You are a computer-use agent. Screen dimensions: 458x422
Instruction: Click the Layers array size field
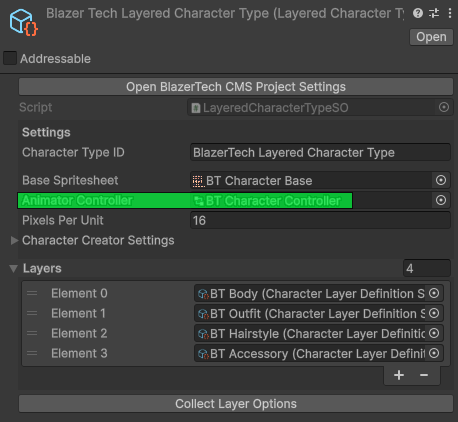427,268
